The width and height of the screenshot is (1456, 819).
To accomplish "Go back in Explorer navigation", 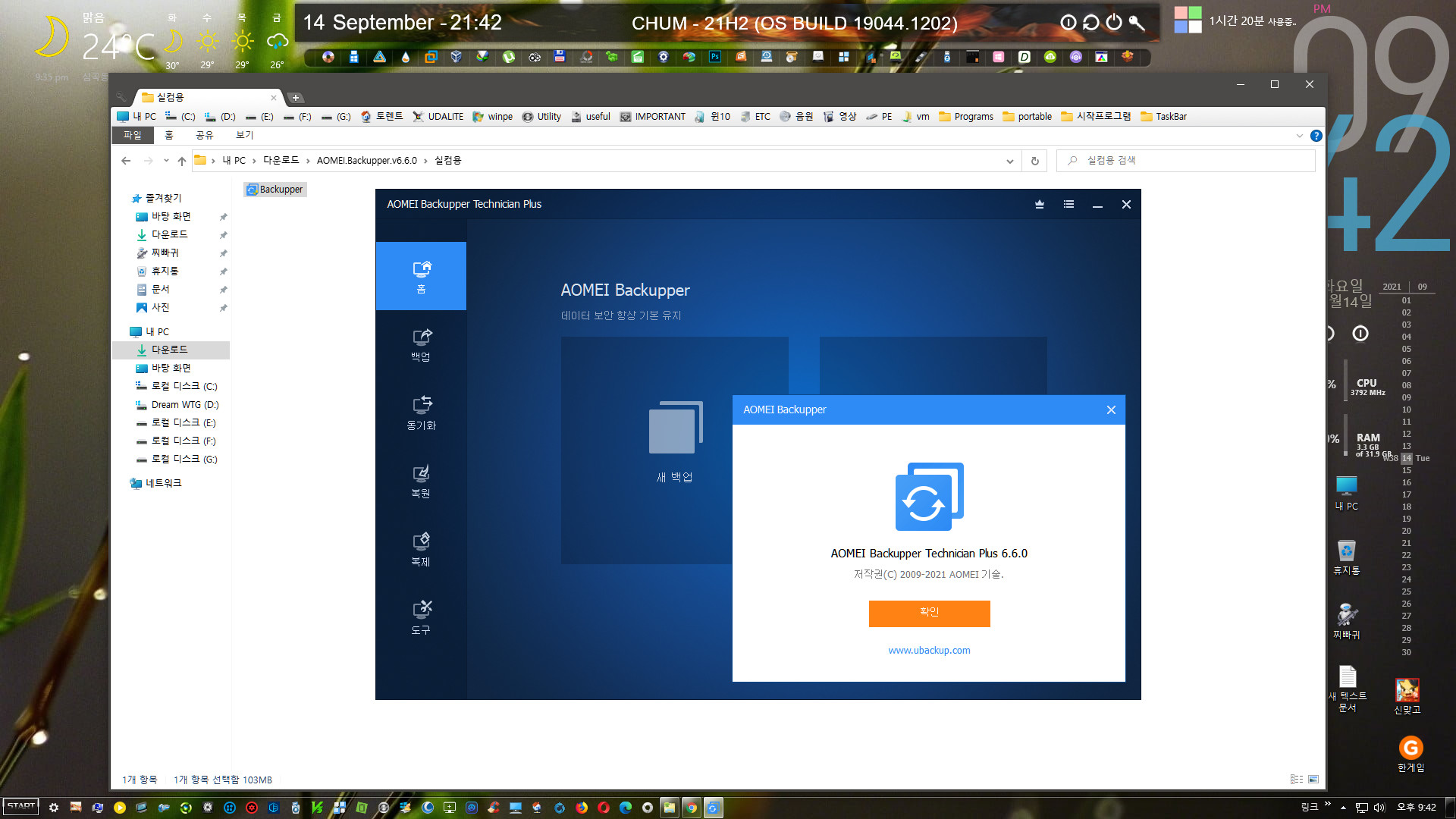I will pyautogui.click(x=126, y=161).
